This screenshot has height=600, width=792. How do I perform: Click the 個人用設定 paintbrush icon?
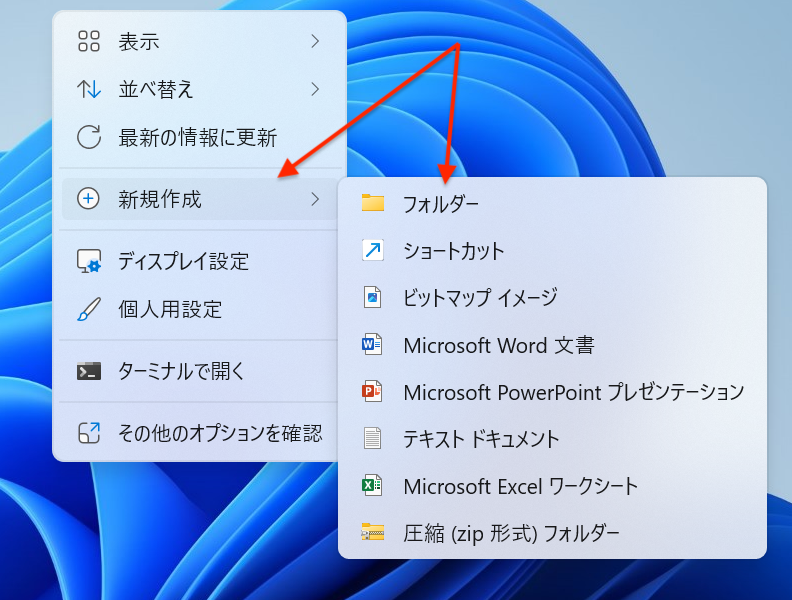tap(89, 309)
